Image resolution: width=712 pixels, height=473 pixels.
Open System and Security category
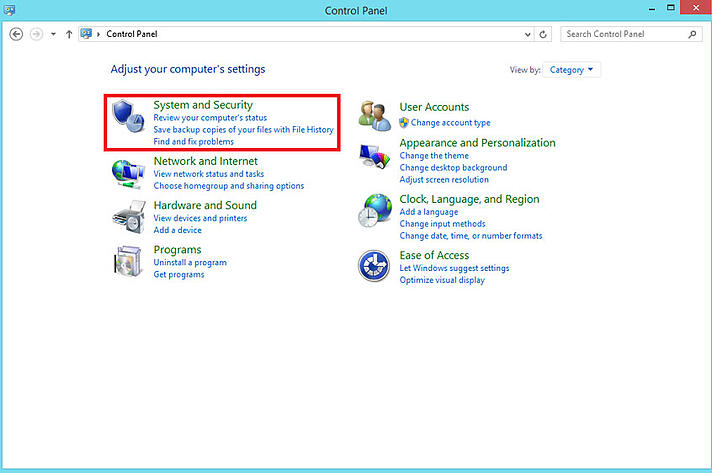pos(203,105)
